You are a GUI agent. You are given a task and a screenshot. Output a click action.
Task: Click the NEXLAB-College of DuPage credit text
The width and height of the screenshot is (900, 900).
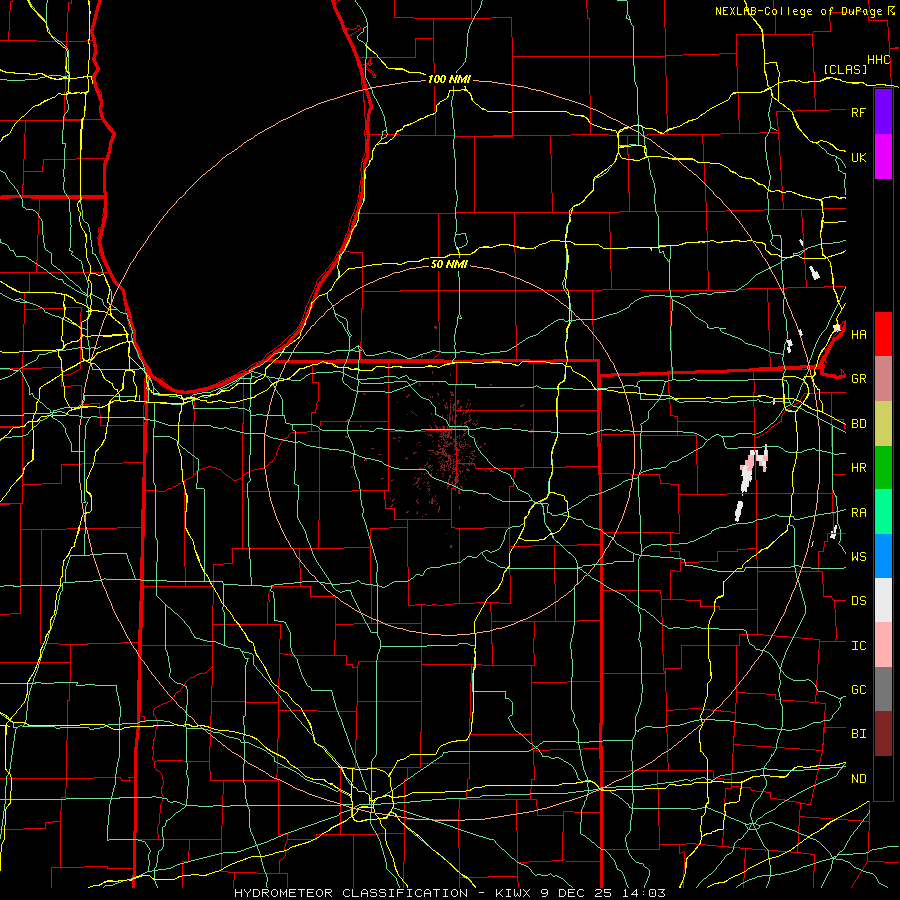pos(798,11)
